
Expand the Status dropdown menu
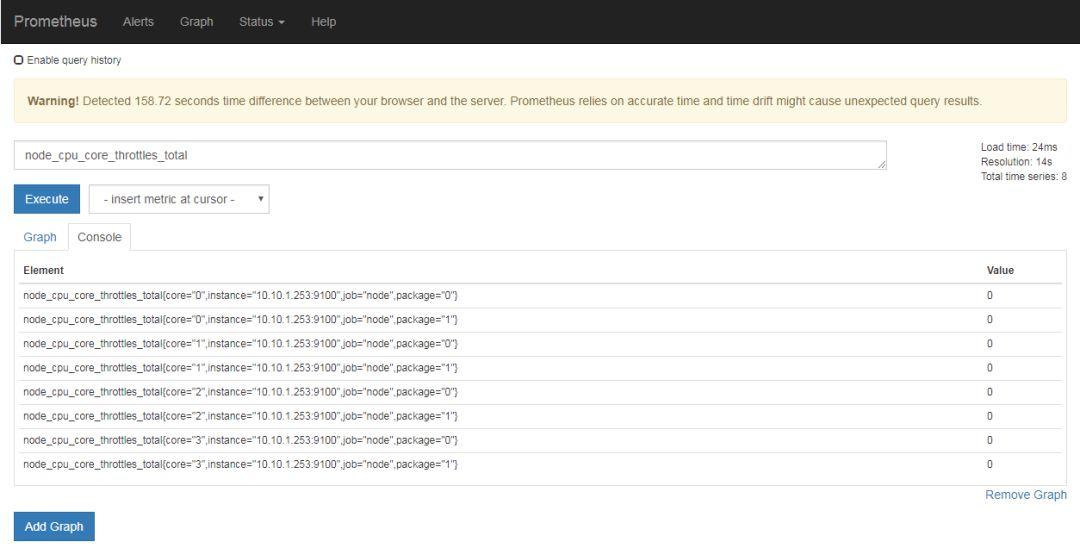[x=262, y=22]
